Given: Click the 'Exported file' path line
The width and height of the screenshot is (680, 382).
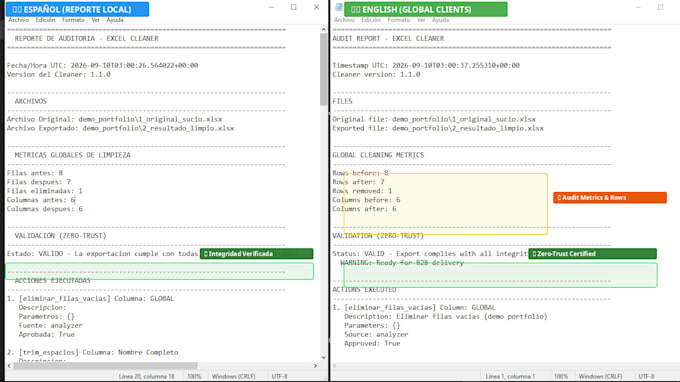Looking at the screenshot, I should [438, 128].
